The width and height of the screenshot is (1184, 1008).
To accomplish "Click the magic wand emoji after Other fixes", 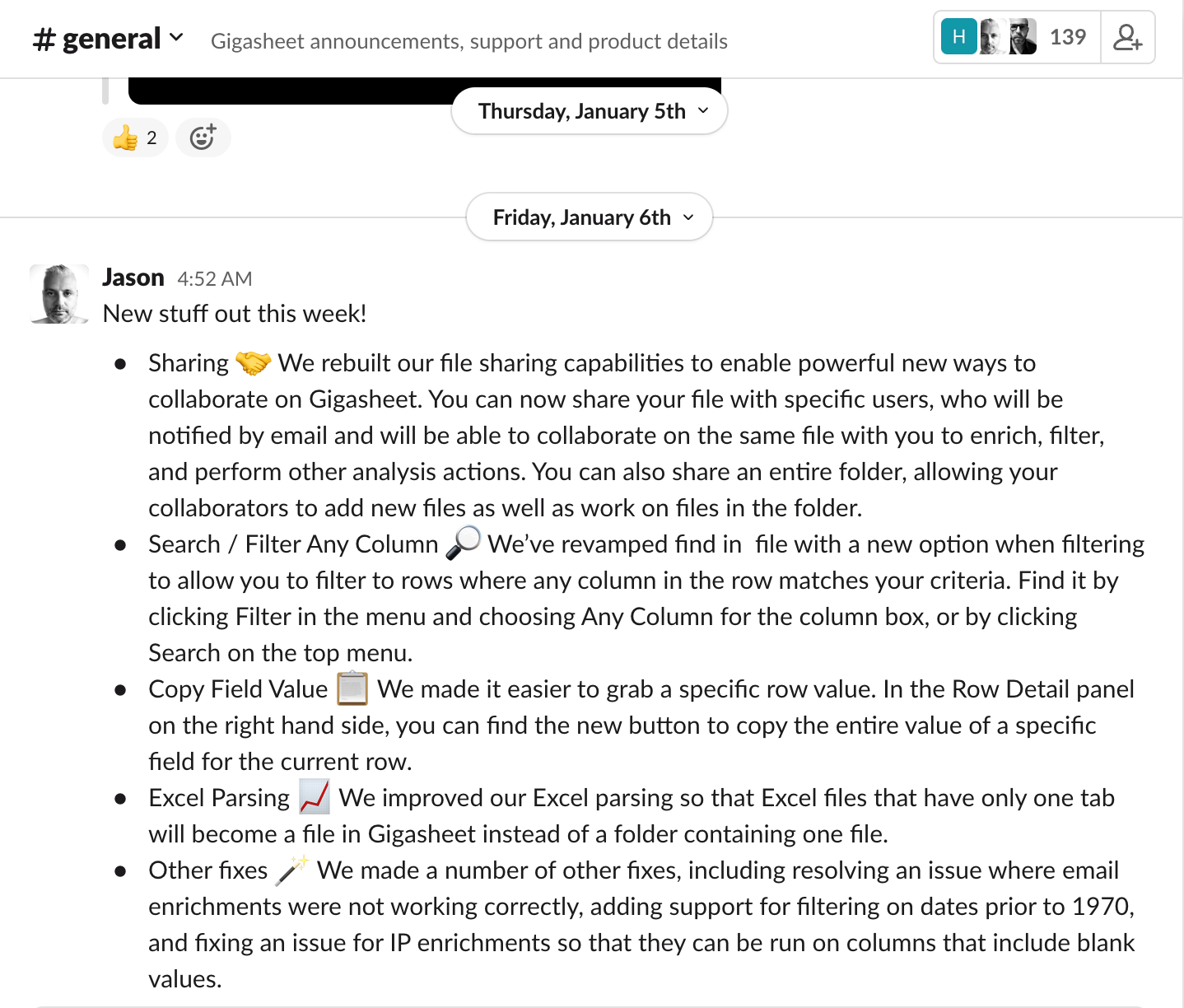I will 292,870.
